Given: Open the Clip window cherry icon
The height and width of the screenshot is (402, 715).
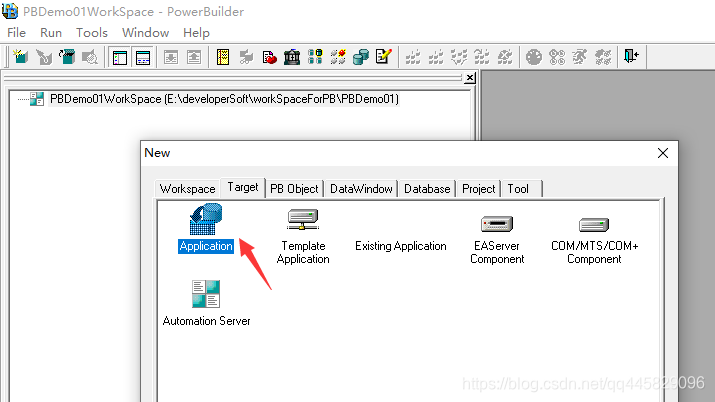Looking at the screenshot, I should (x=269, y=57).
